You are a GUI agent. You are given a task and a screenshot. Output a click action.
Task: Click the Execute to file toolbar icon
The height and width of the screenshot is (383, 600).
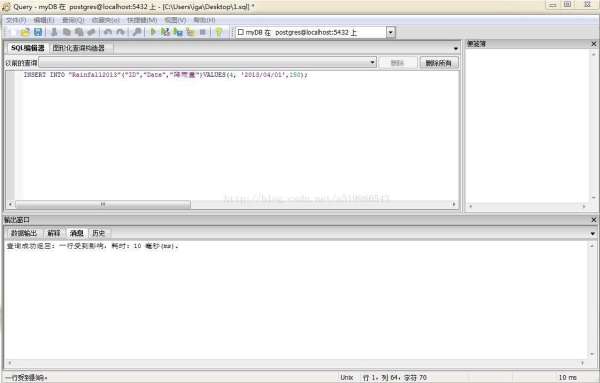point(178,33)
